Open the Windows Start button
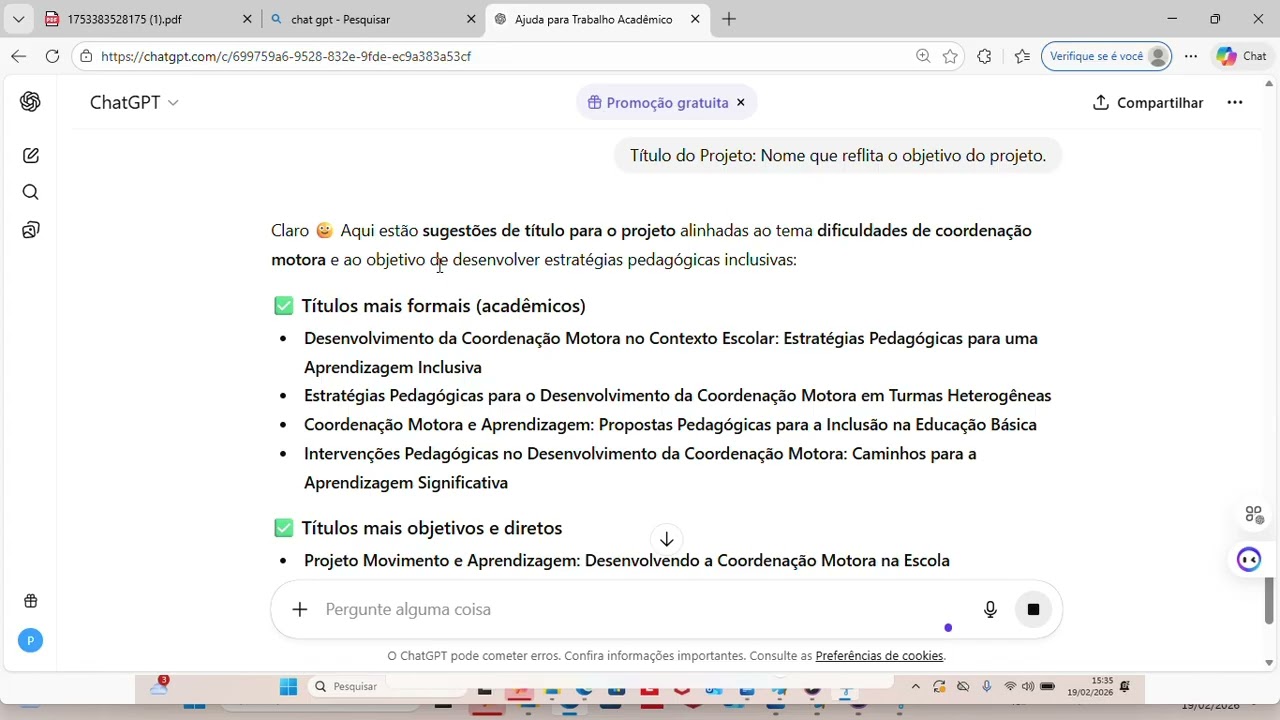The image size is (1280, 720). coord(288,686)
